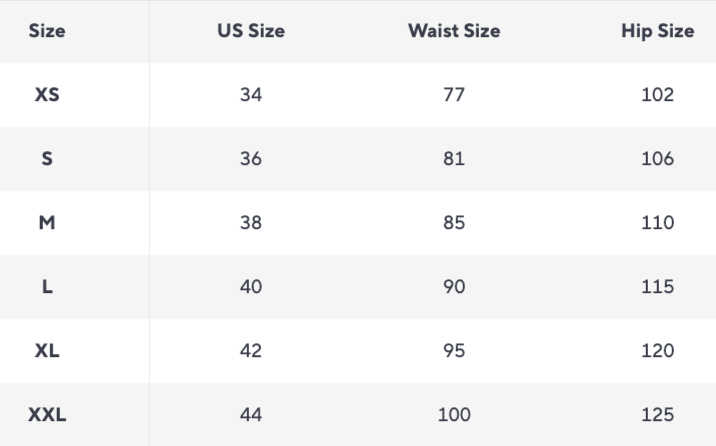Image resolution: width=716 pixels, height=446 pixels.
Task: Select the XXL size row label
Action: click(47, 415)
